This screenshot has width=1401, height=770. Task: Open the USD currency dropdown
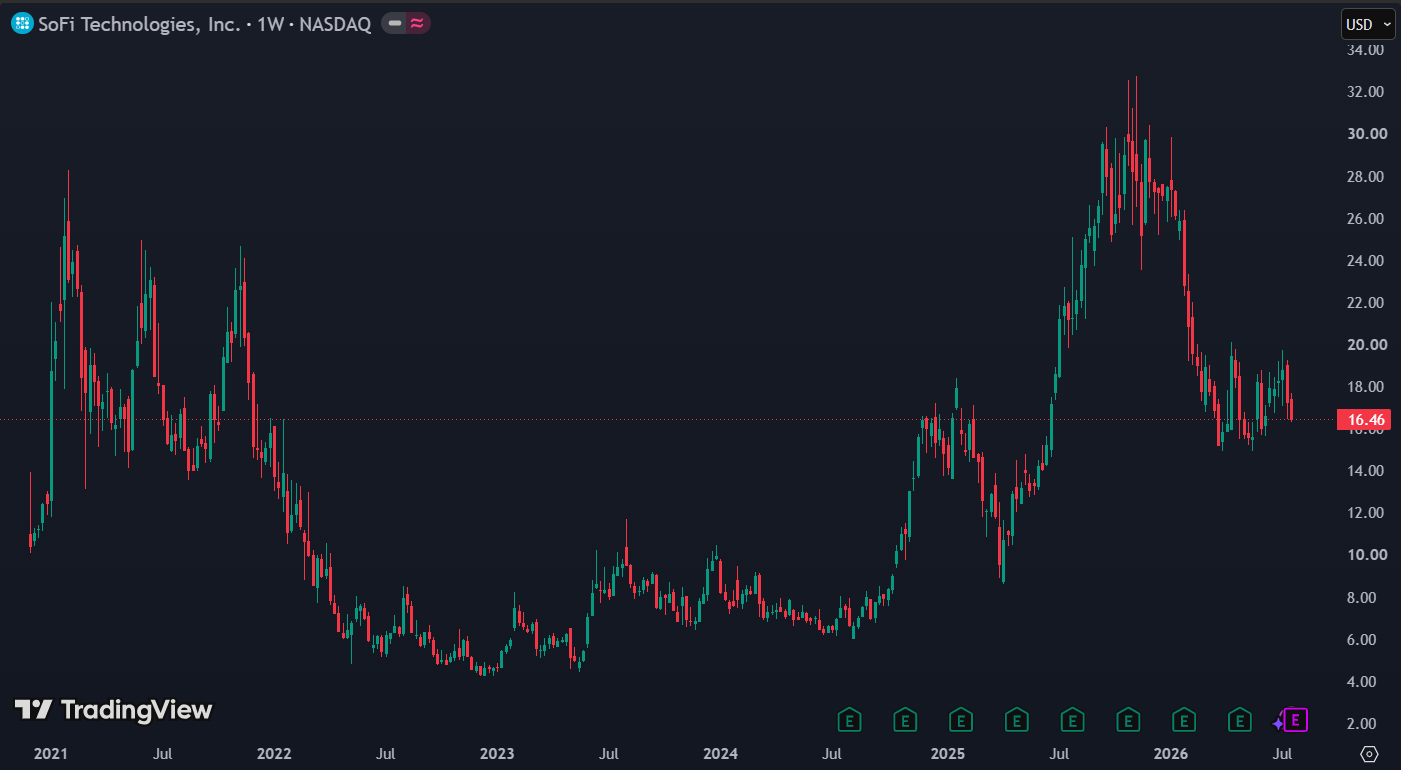pyautogui.click(x=1368, y=24)
